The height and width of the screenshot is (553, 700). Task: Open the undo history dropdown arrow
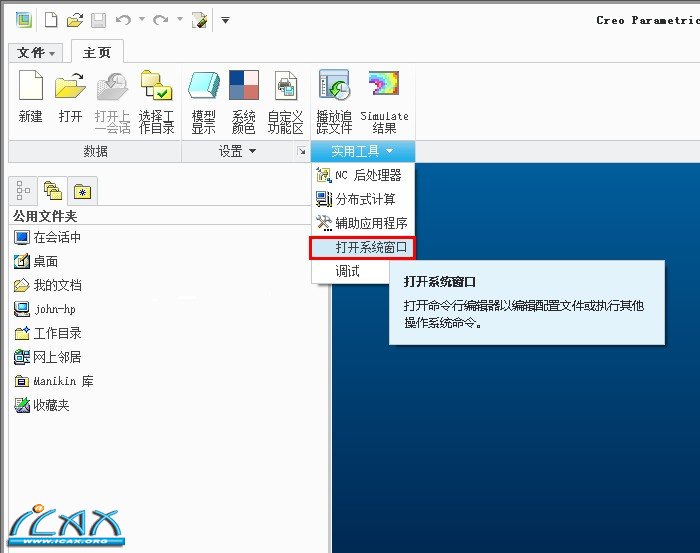tap(142, 19)
